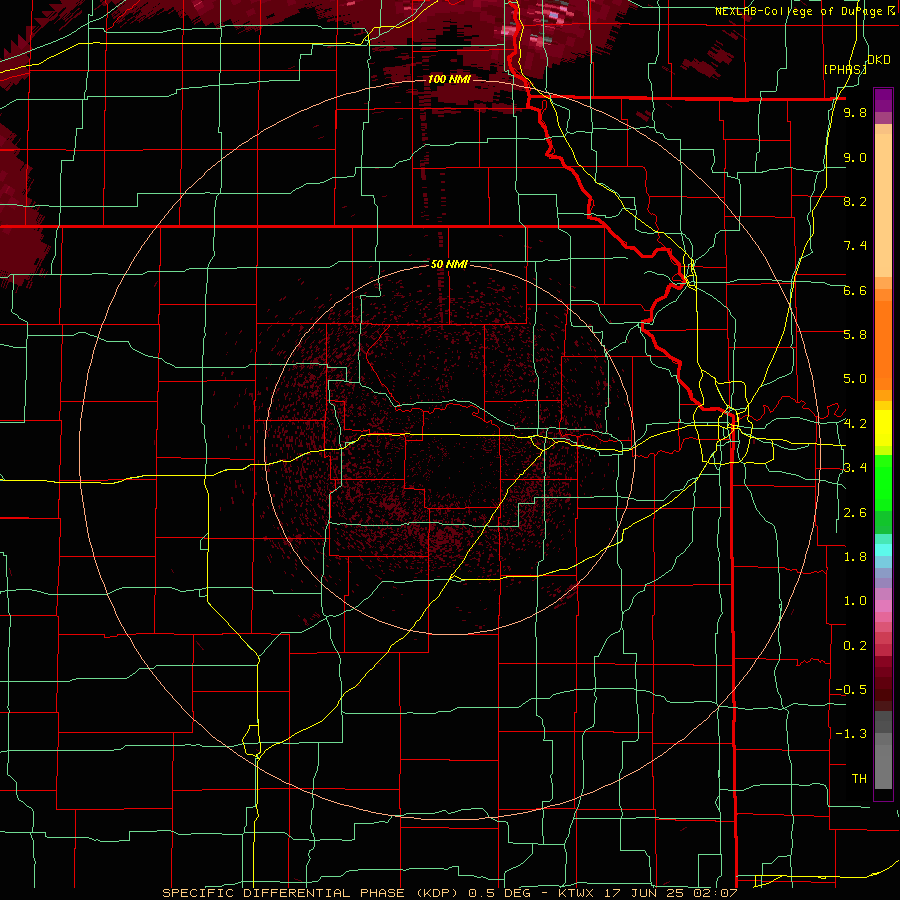Image resolution: width=900 pixels, height=900 pixels.
Task: Click the peach color bar segment near 8.2
Action: (883, 207)
